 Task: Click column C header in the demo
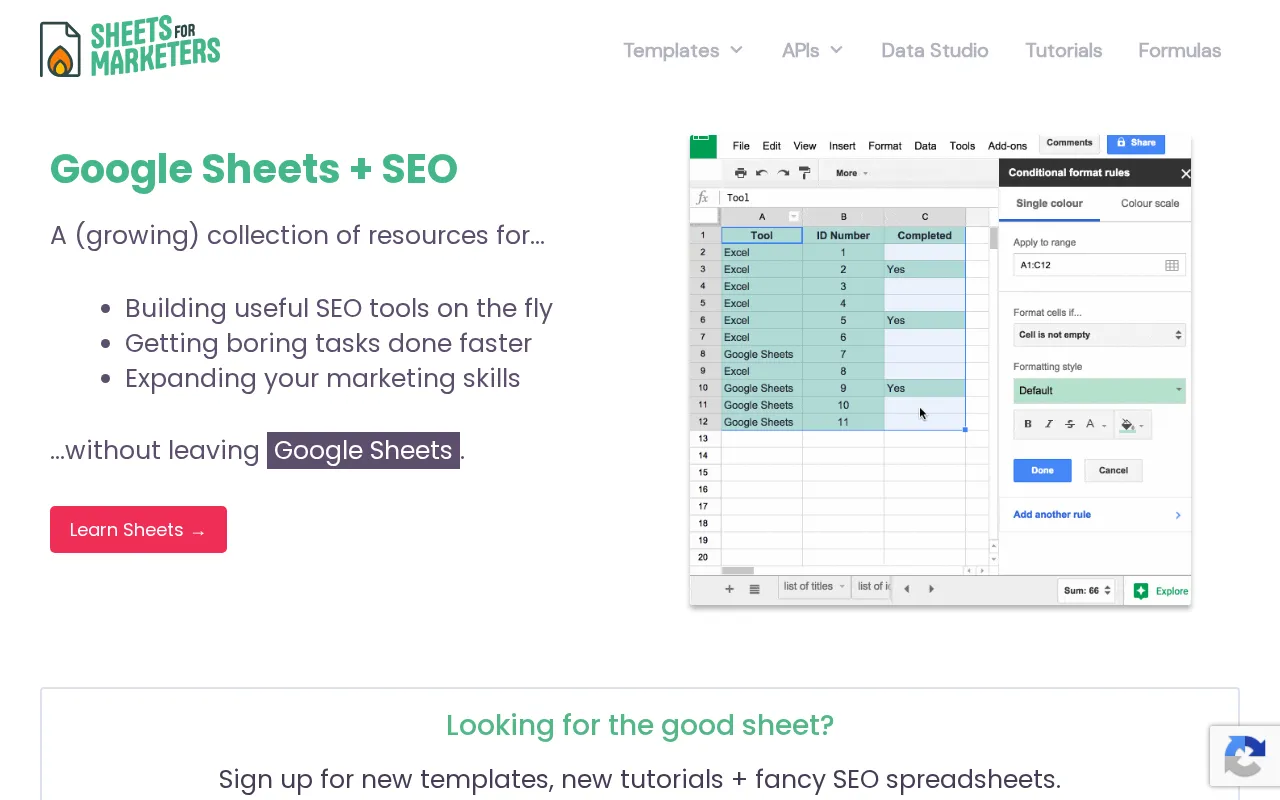(925, 217)
